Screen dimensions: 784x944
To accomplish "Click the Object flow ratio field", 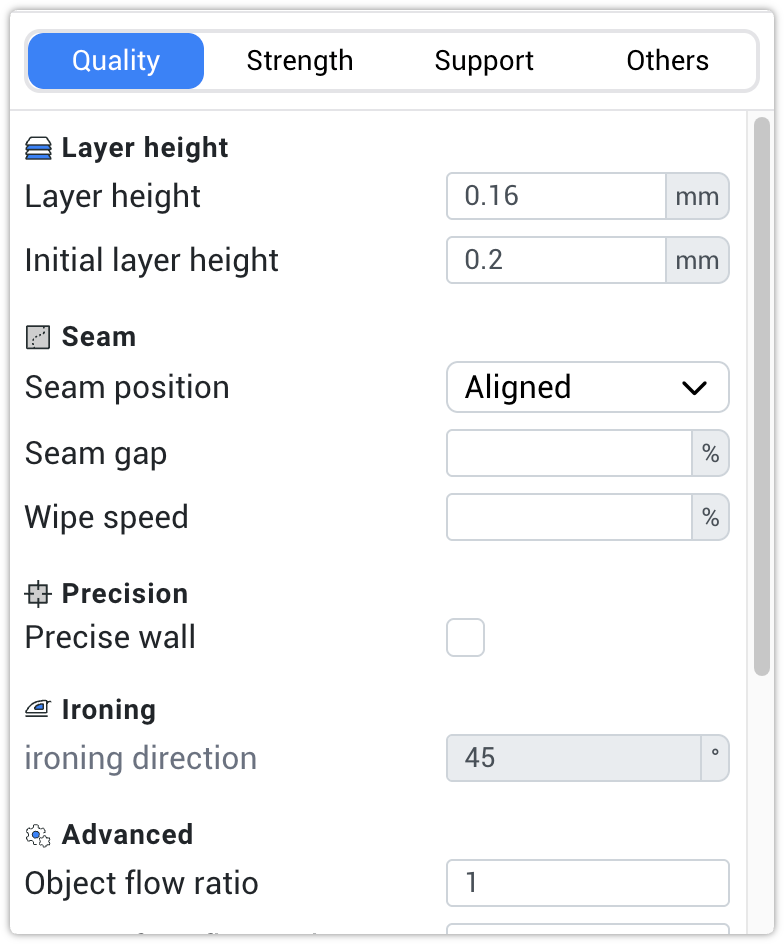I will click(x=587, y=883).
